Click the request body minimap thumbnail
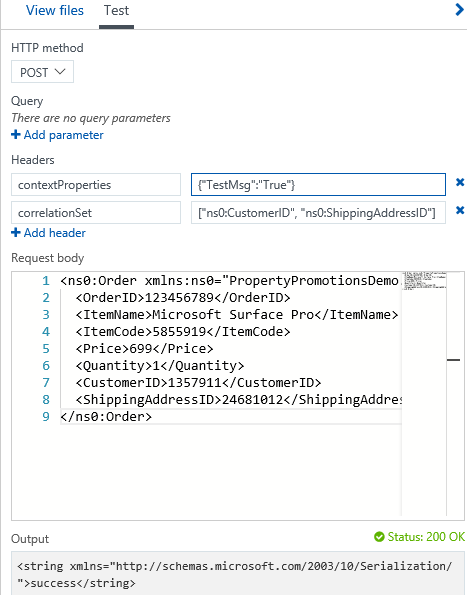 424,281
